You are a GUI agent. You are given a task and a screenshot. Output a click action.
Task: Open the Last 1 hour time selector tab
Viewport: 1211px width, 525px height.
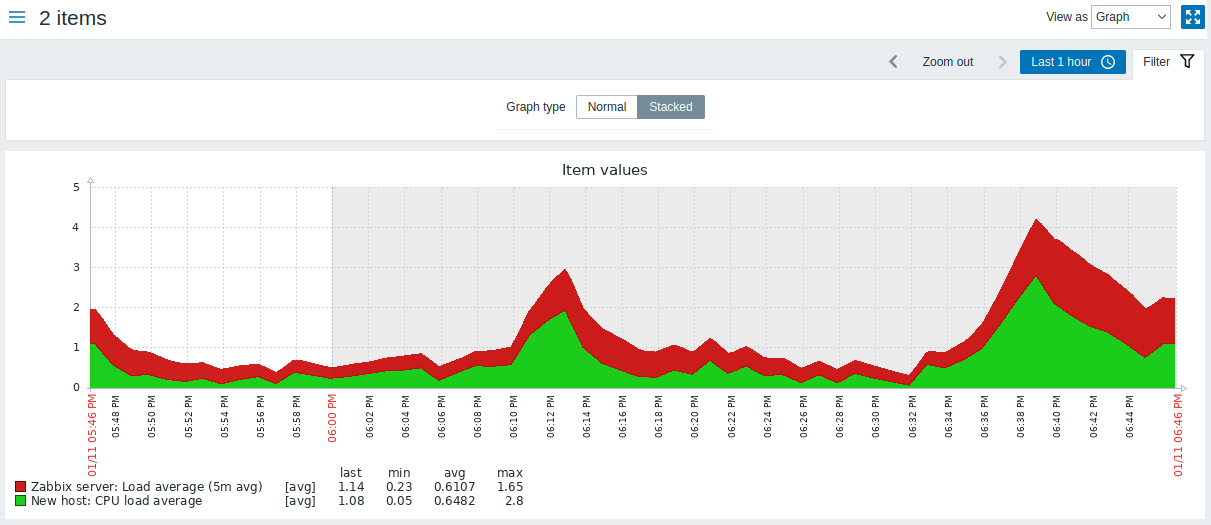[1072, 62]
